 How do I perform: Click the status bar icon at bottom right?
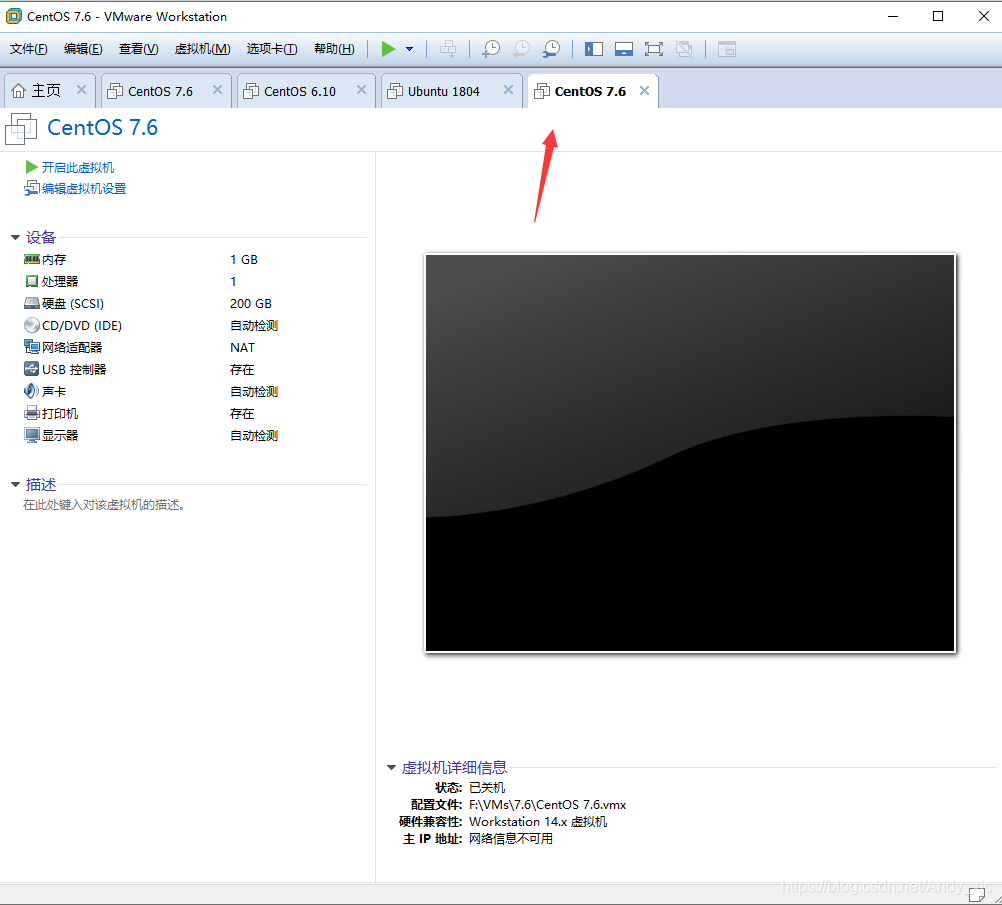pyautogui.click(x=976, y=894)
